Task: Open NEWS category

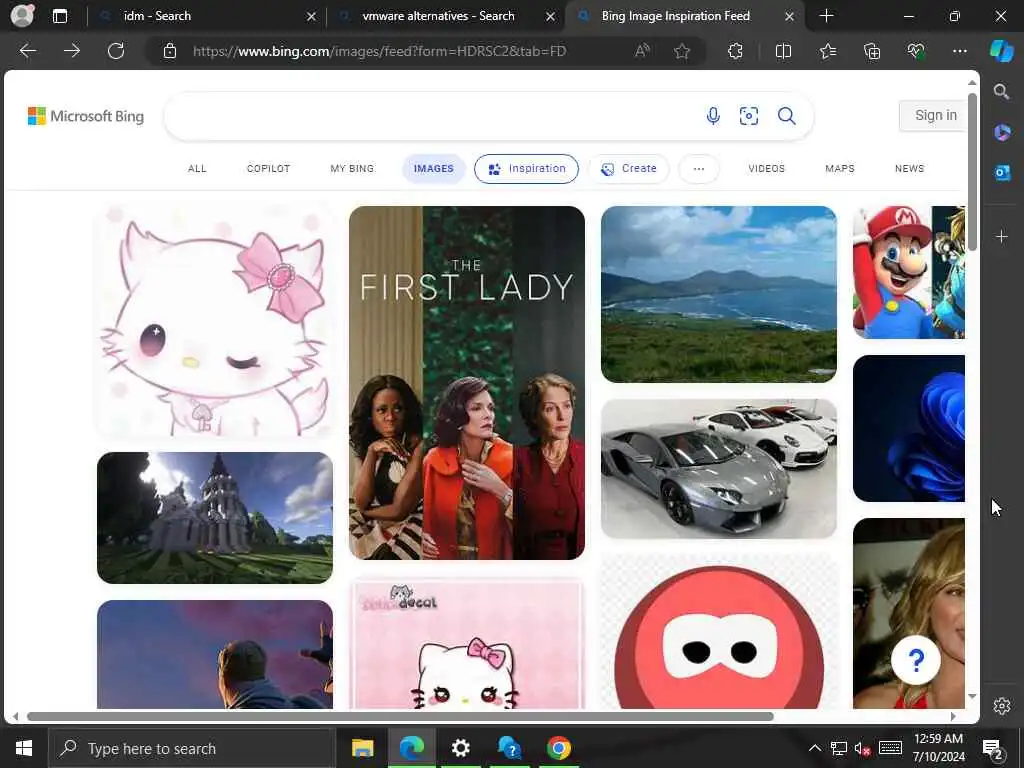Action: pos(910,168)
